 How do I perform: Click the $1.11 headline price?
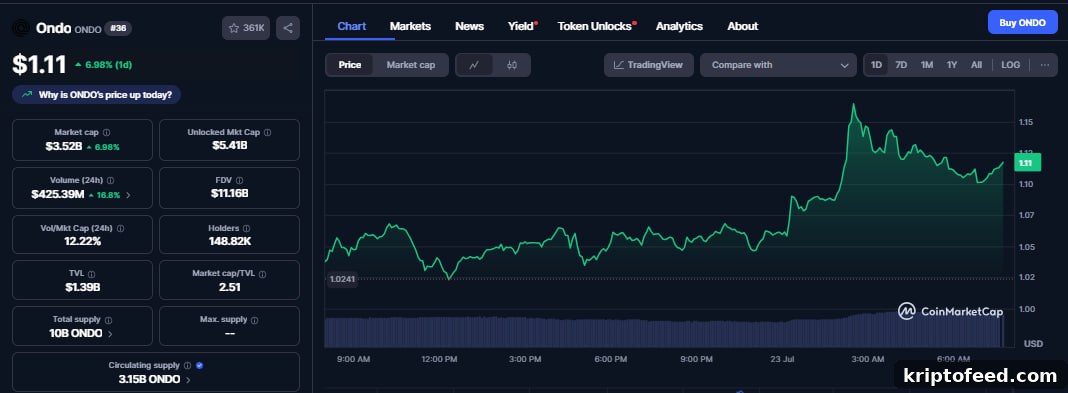[x=40, y=65]
